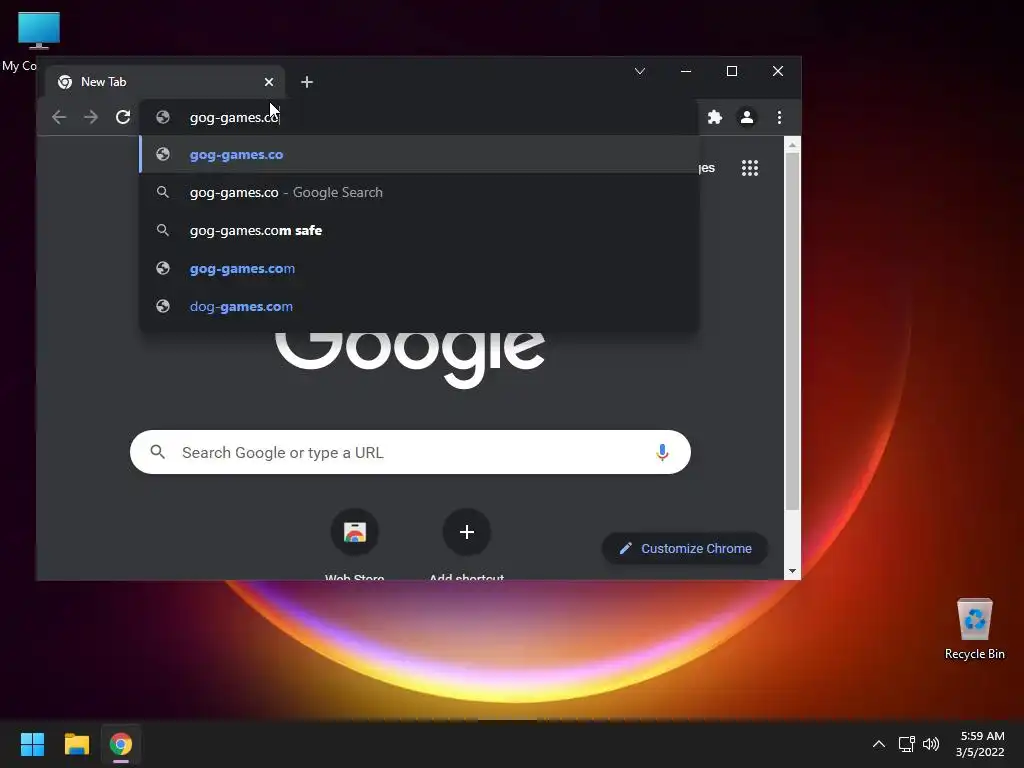Viewport: 1024px width, 768px height.
Task: Open File Explorer from taskbar
Action: coord(76,744)
